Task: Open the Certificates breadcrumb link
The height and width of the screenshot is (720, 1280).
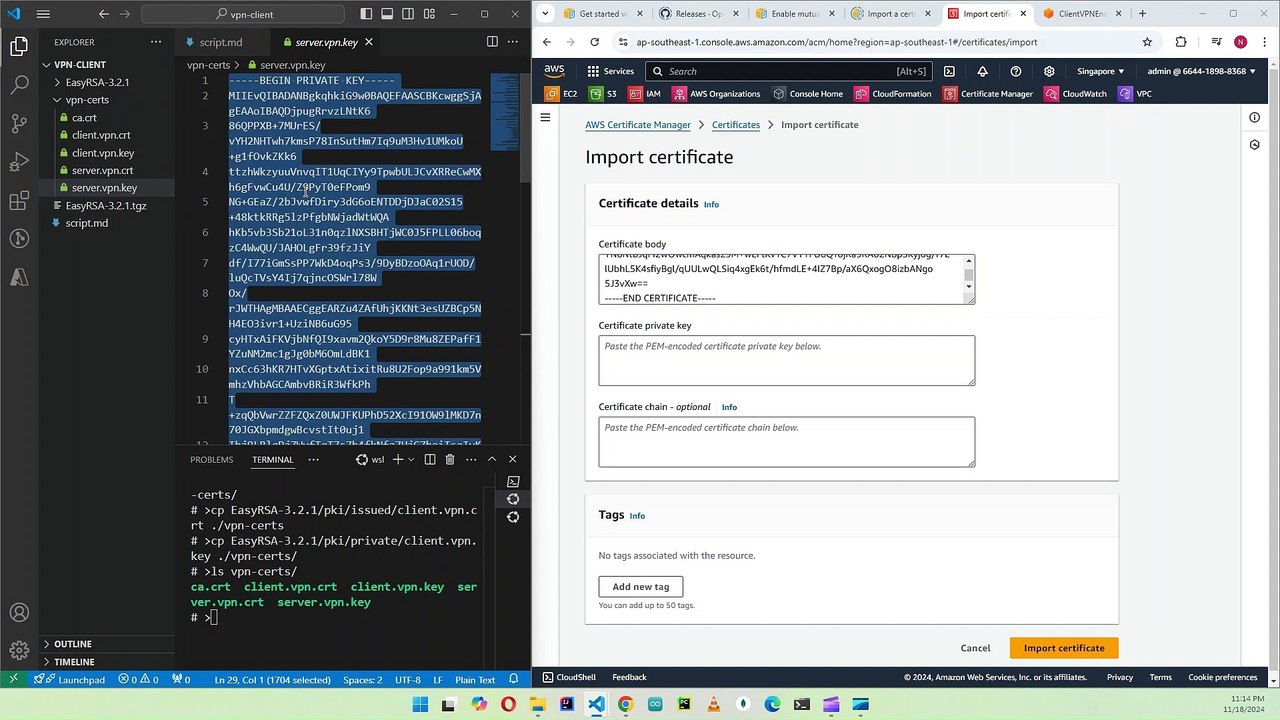Action: tap(736, 125)
